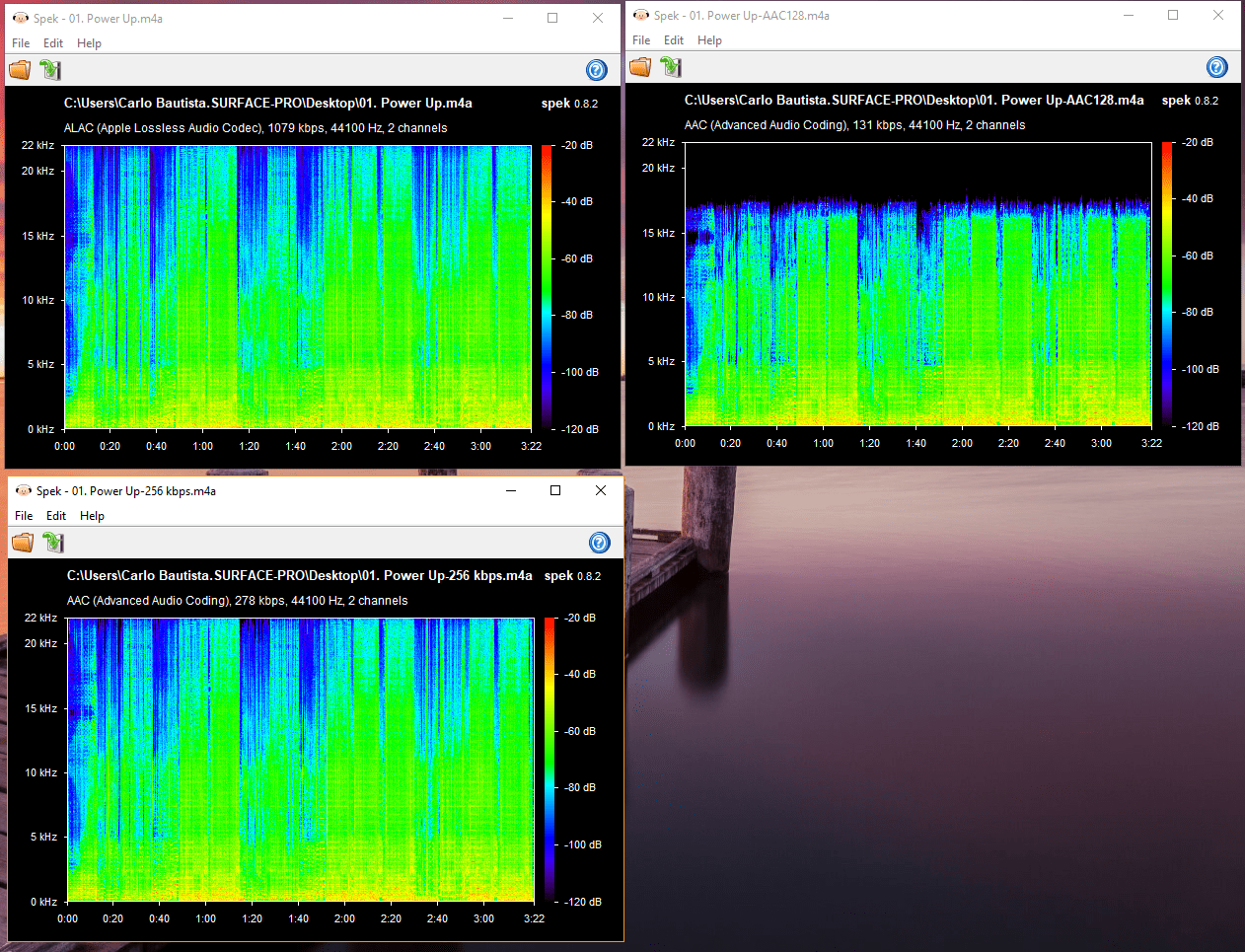Open the Help menu in the 256 kbps window
Viewport: 1245px width, 952px height.
[92, 515]
